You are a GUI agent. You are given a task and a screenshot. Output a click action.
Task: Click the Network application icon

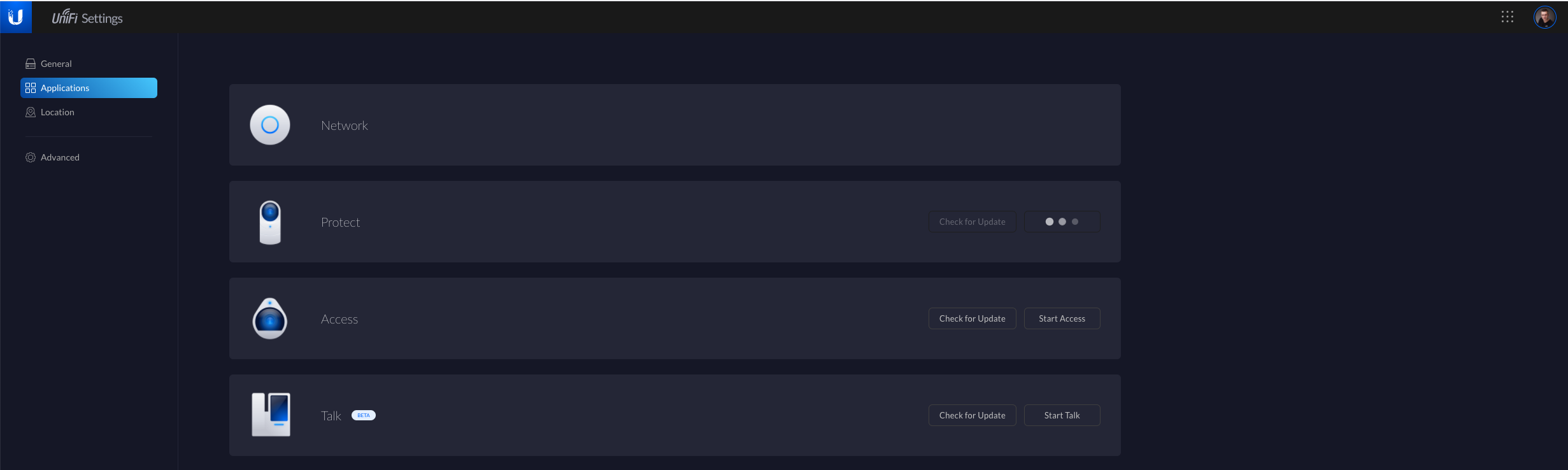click(x=270, y=125)
